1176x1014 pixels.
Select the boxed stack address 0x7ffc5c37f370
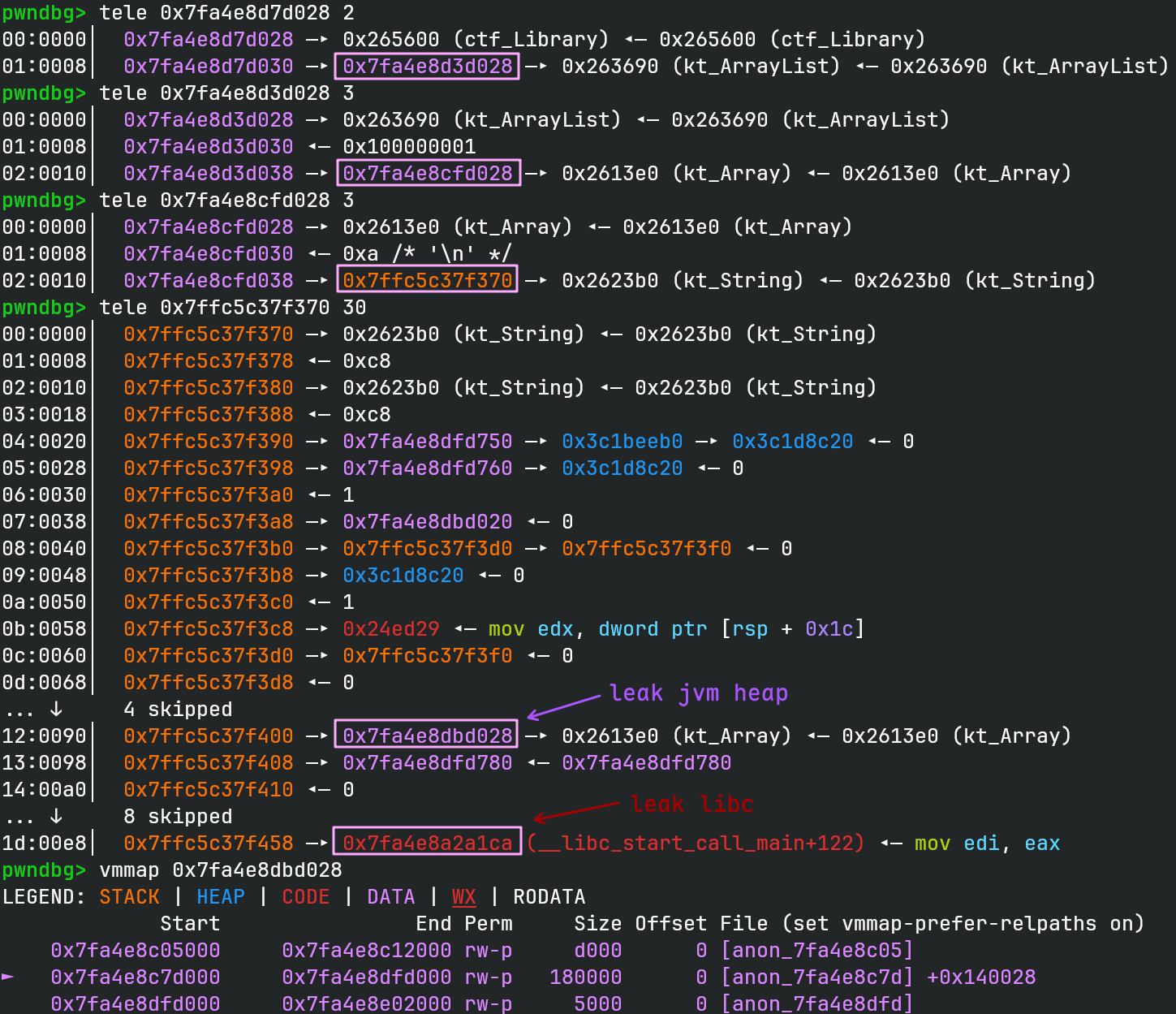[427, 280]
